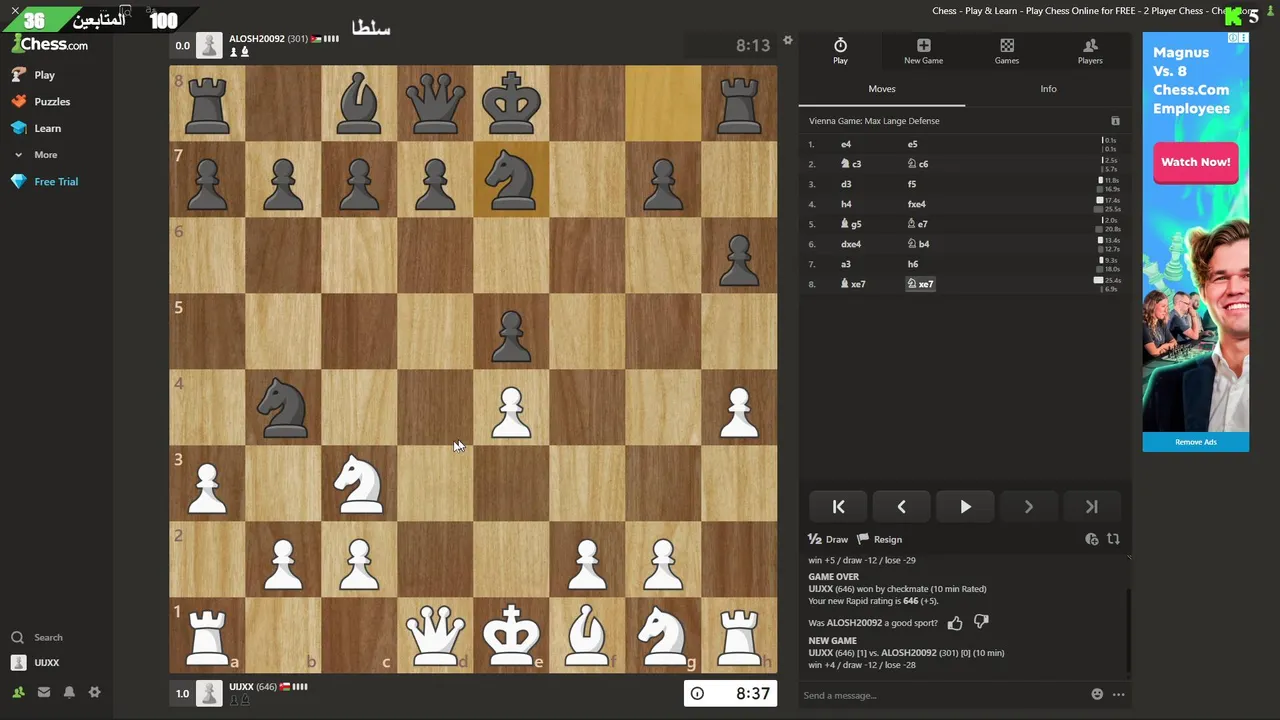Screen dimensions: 1280x720
Task: Give ALOSH20092 a thumbs down
Action: (x=981, y=623)
